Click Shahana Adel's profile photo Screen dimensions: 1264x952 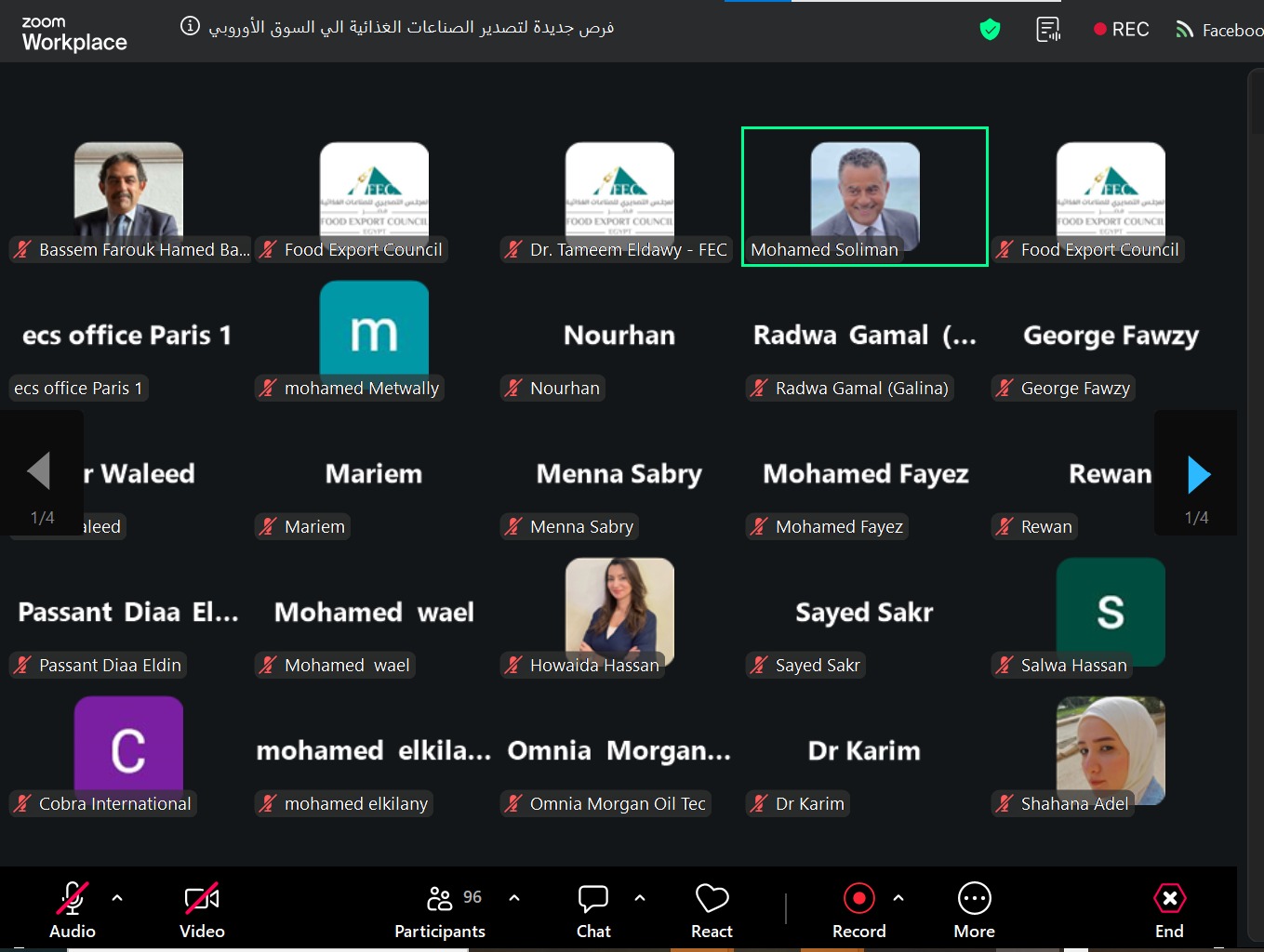[1111, 748]
